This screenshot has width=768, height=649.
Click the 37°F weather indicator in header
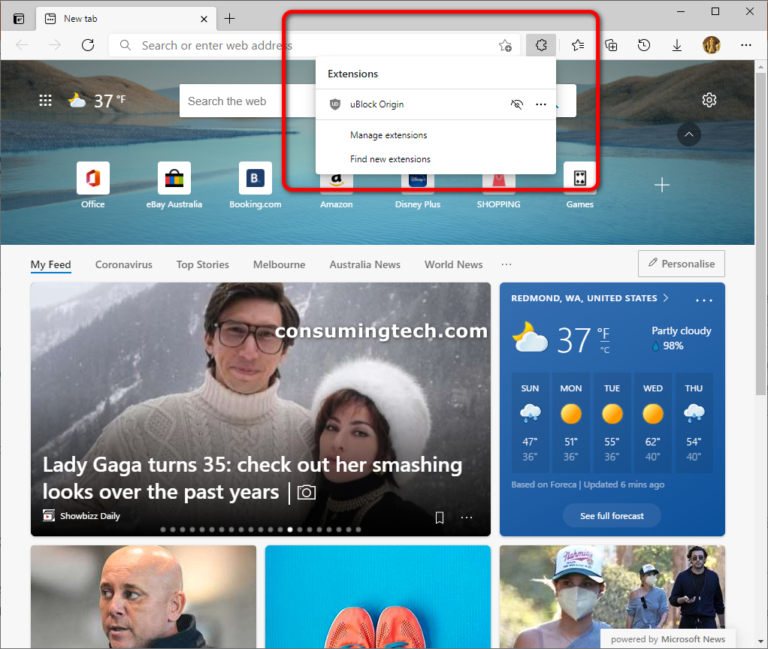coord(97,101)
